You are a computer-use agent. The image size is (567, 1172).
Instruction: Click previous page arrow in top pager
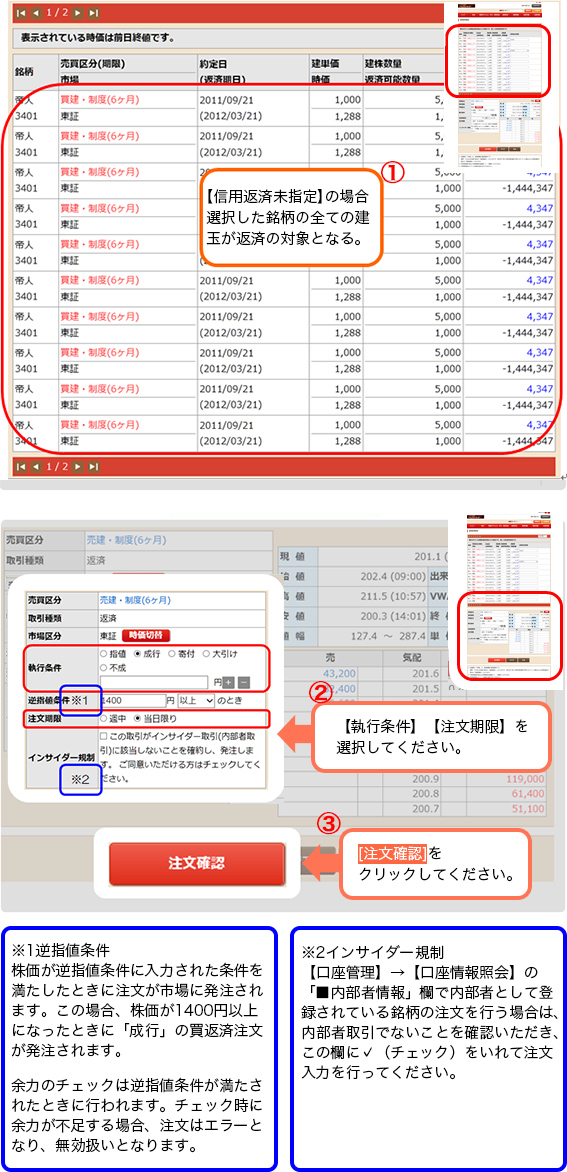click(x=35, y=13)
